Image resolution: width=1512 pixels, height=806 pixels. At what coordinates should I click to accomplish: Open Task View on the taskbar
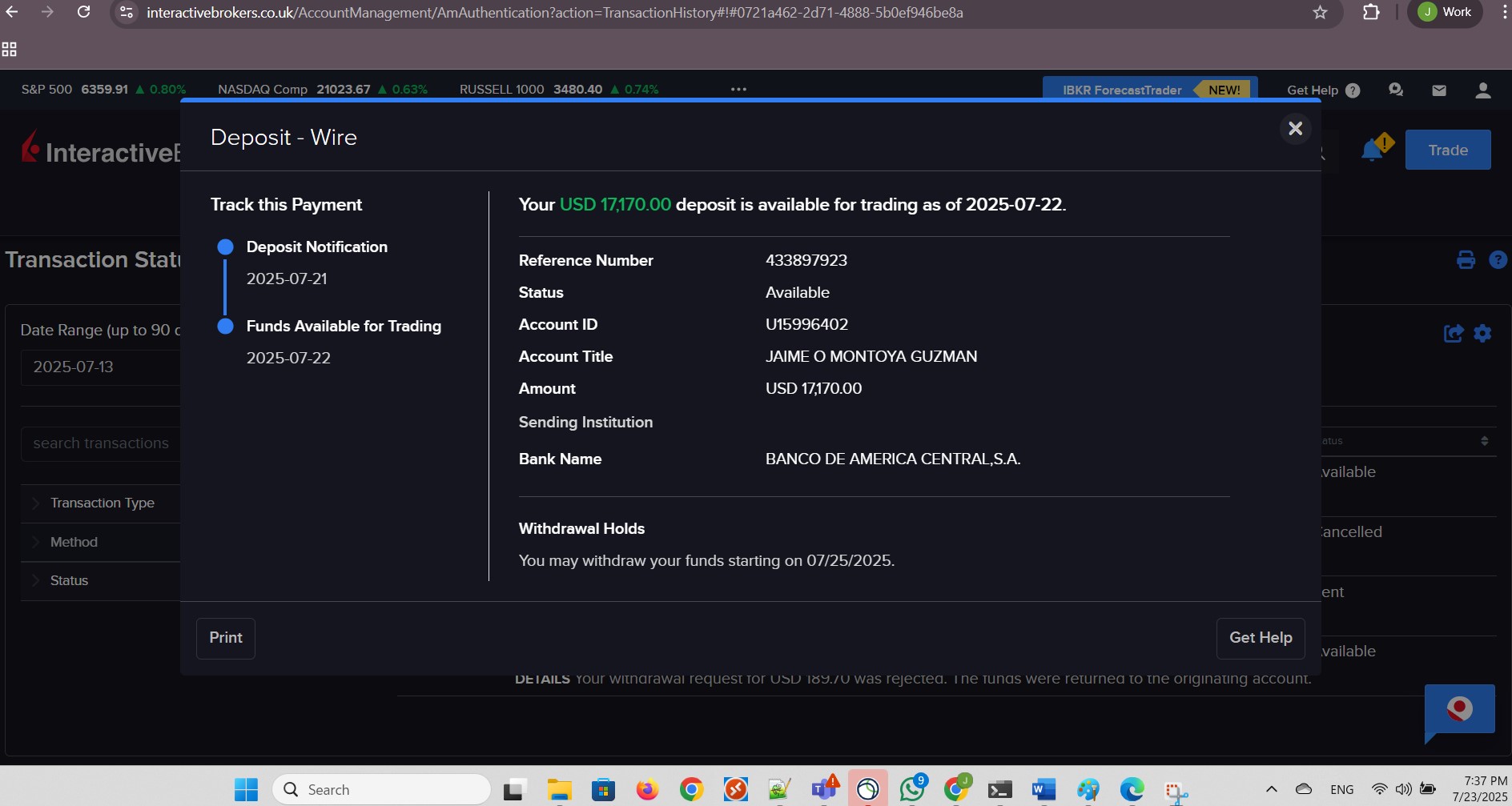[x=515, y=790]
